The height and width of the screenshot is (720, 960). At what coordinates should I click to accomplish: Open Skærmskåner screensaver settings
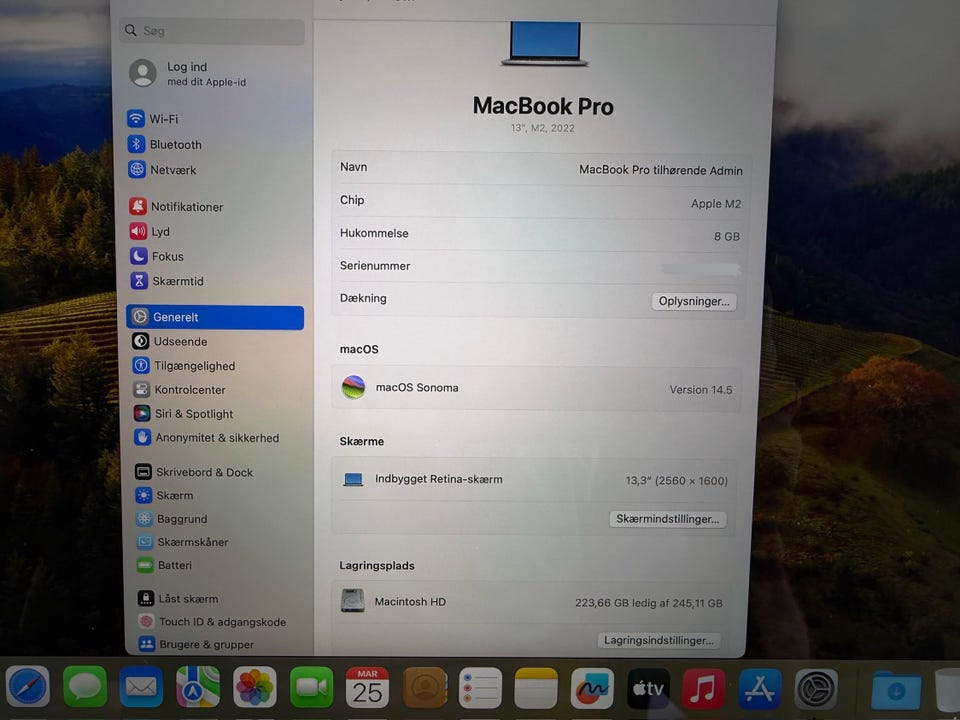(x=183, y=542)
